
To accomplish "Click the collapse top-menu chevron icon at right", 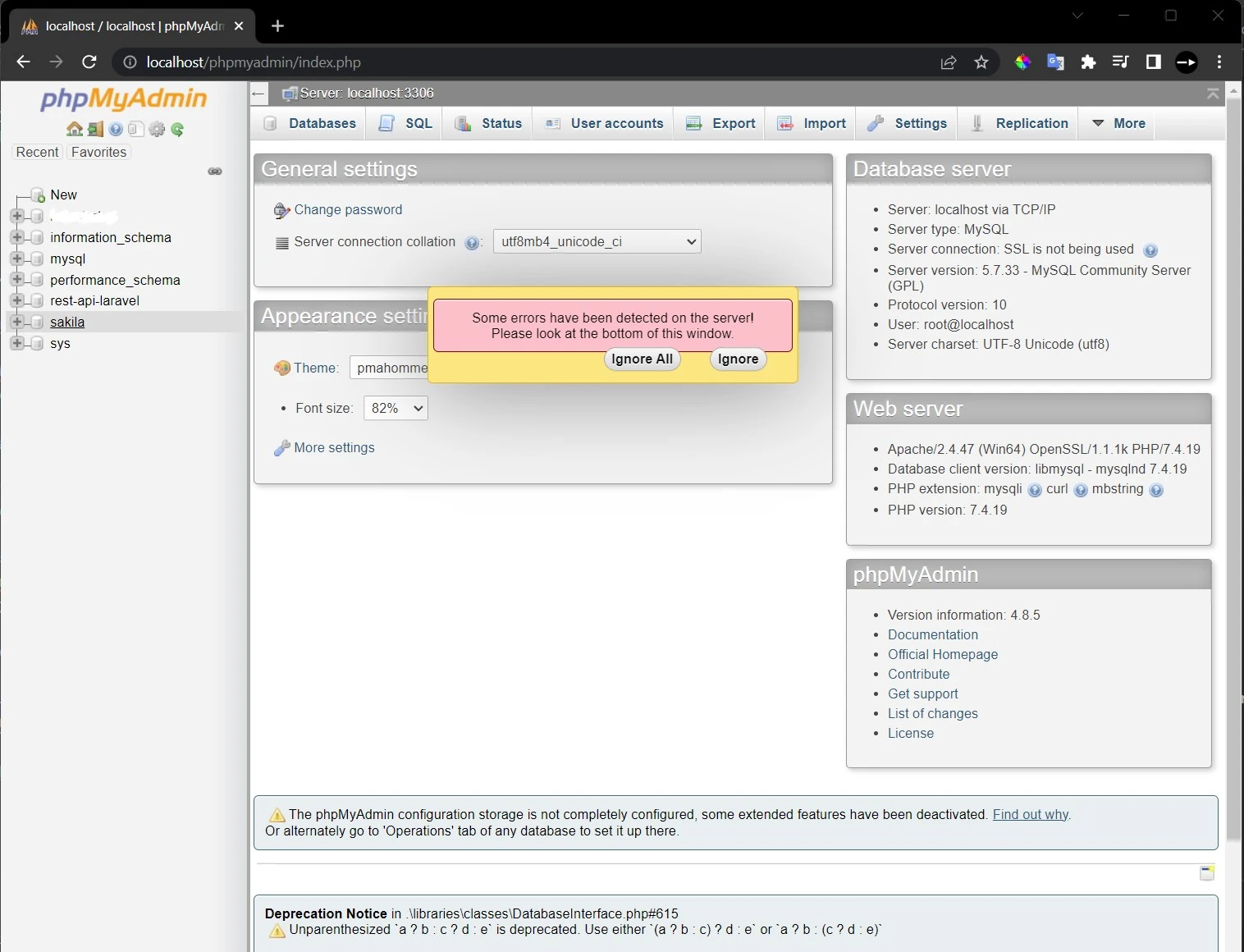I will point(1213,94).
